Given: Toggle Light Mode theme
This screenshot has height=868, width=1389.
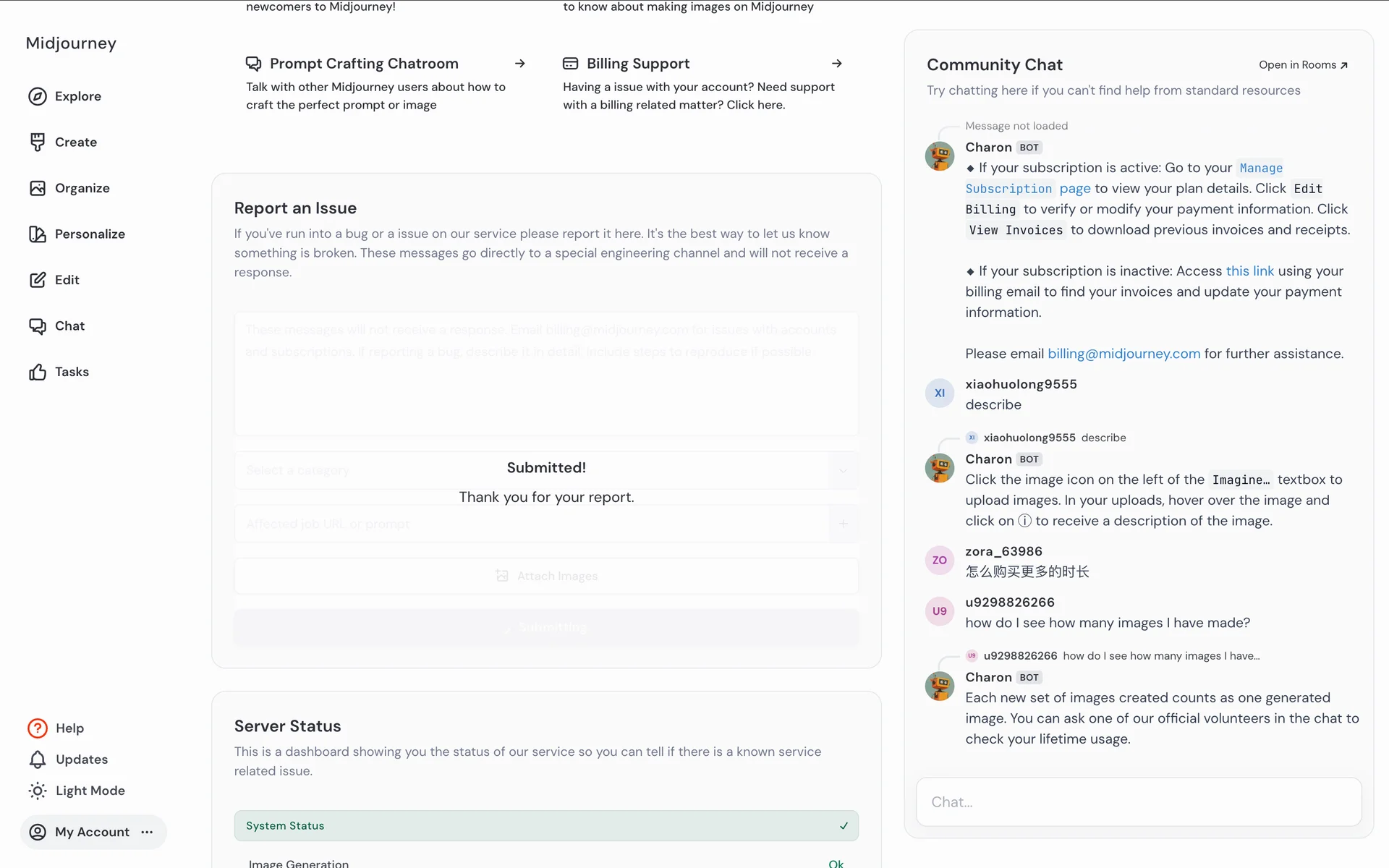Looking at the screenshot, I should 77,791.
